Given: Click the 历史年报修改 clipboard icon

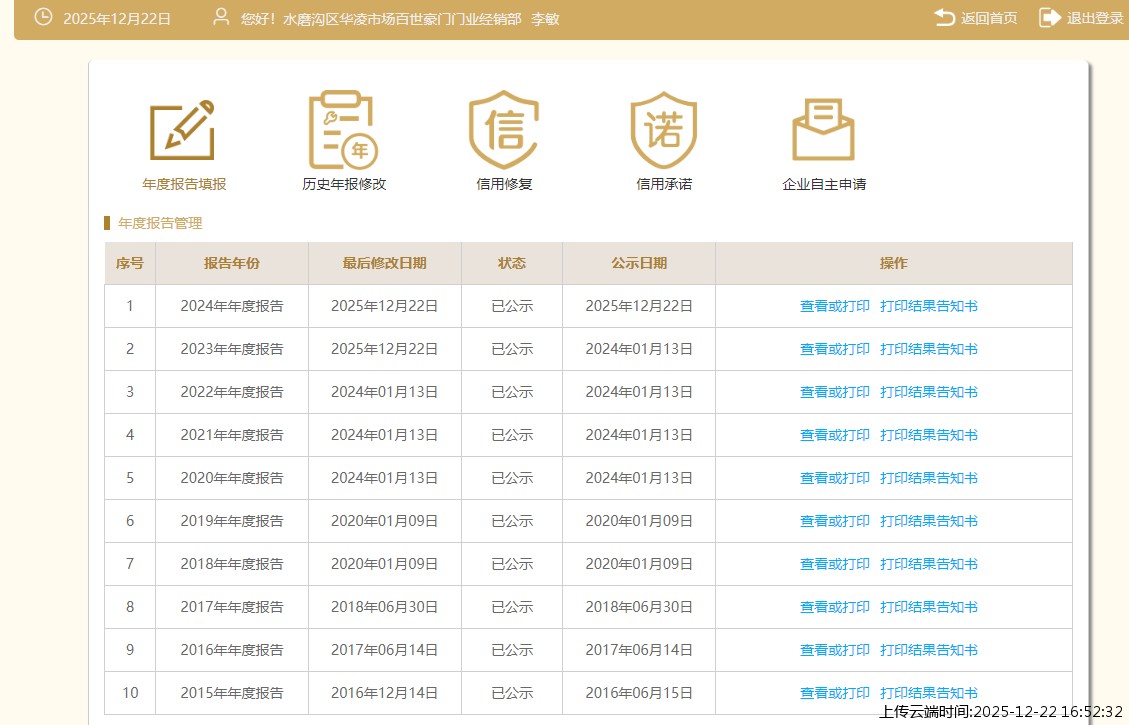Looking at the screenshot, I should click(343, 130).
